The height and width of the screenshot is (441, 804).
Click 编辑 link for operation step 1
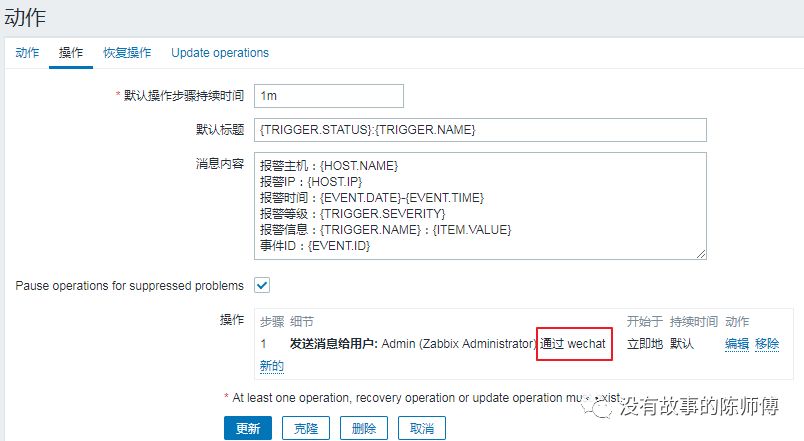coord(737,344)
